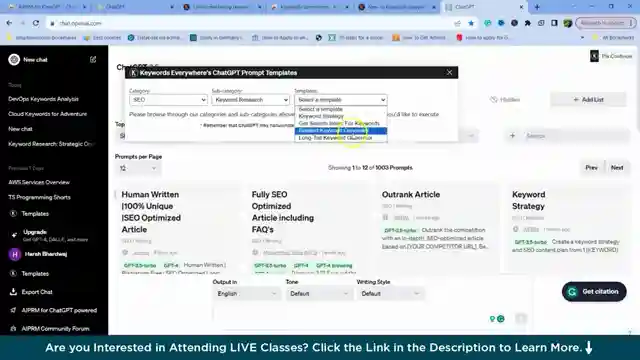Click the Get citation button
The image size is (640, 360).
point(594,292)
